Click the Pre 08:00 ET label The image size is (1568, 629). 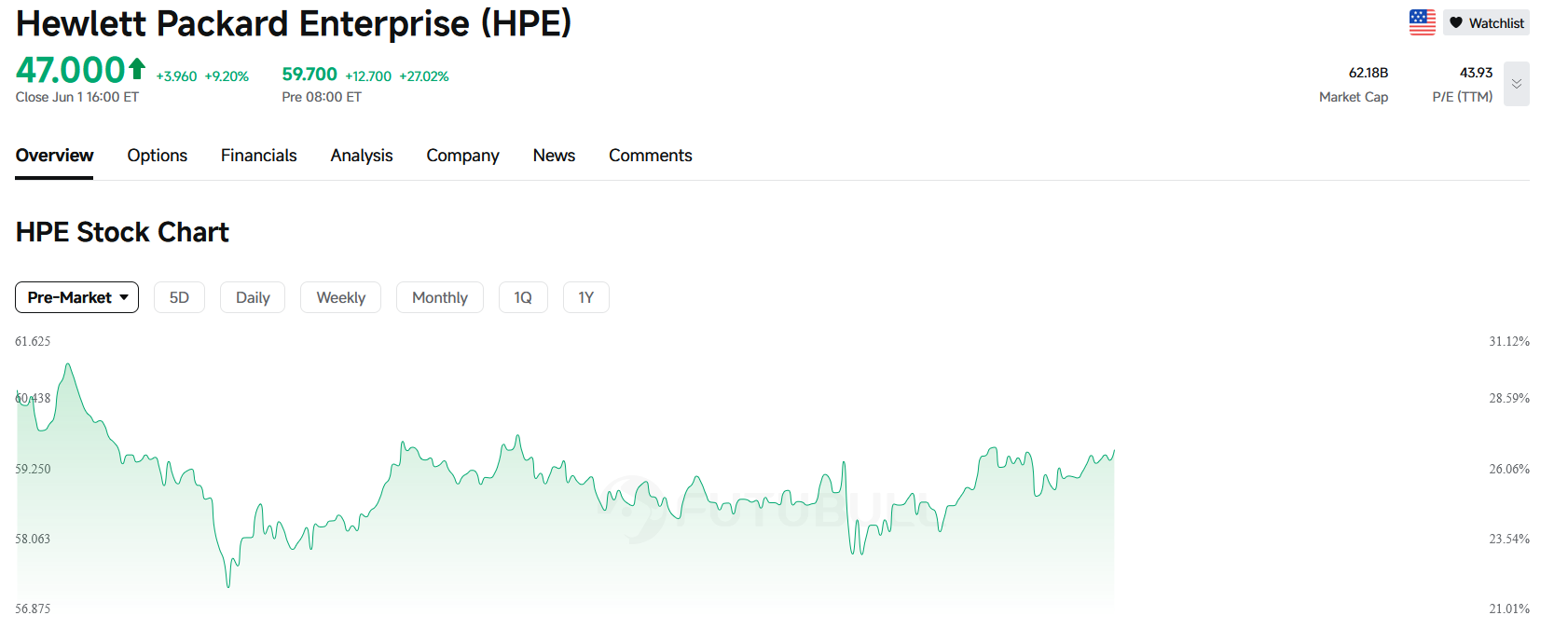coord(322,97)
